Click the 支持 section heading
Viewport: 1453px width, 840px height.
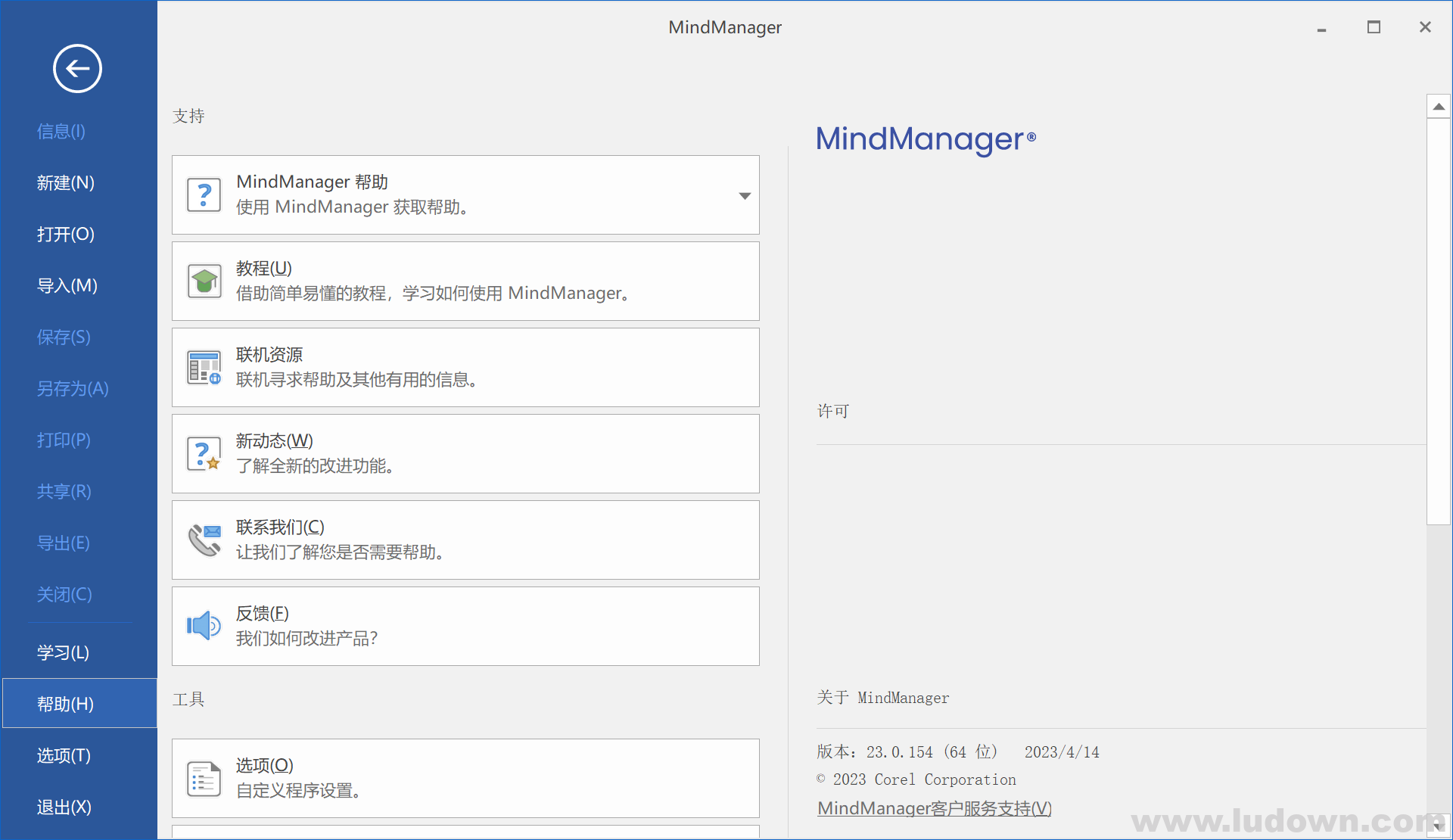[x=188, y=116]
